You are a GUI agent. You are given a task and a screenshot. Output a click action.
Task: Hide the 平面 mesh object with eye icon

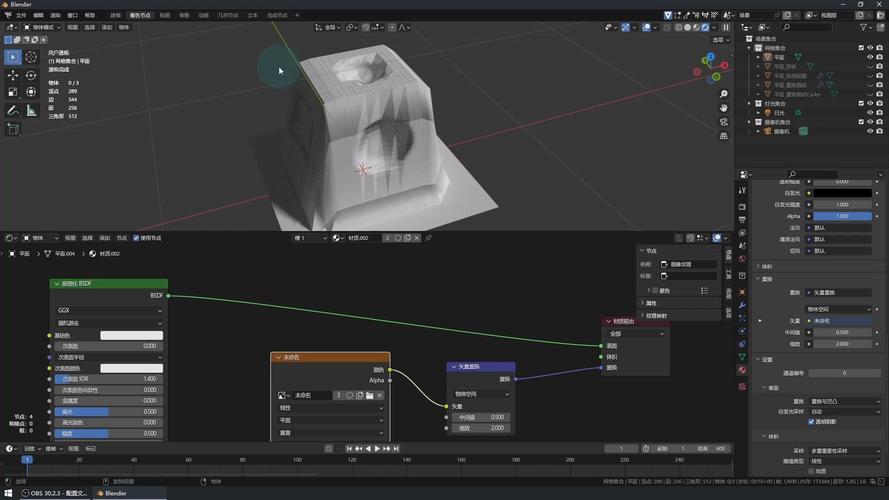[870, 57]
